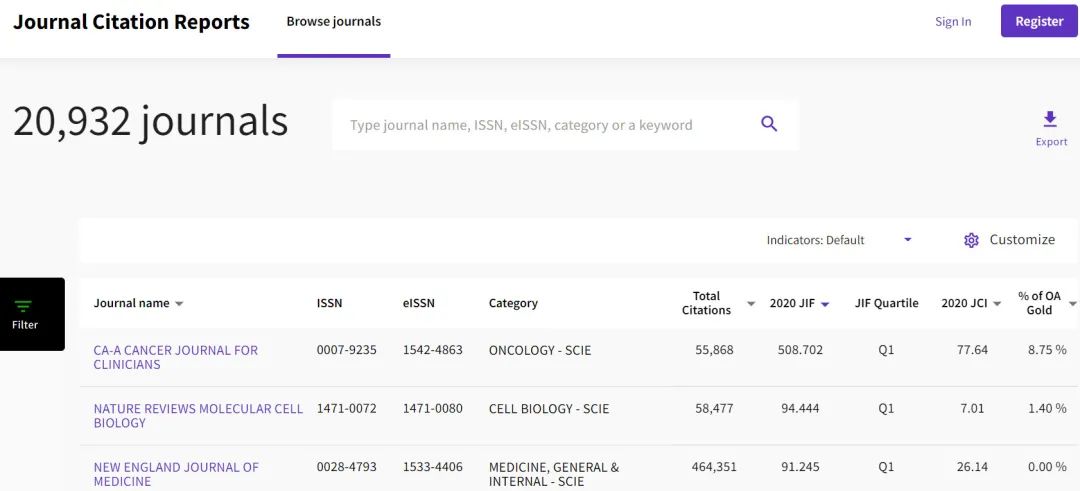Select OA Gold value 1.40 %
The height and width of the screenshot is (491, 1080).
(x=1047, y=408)
